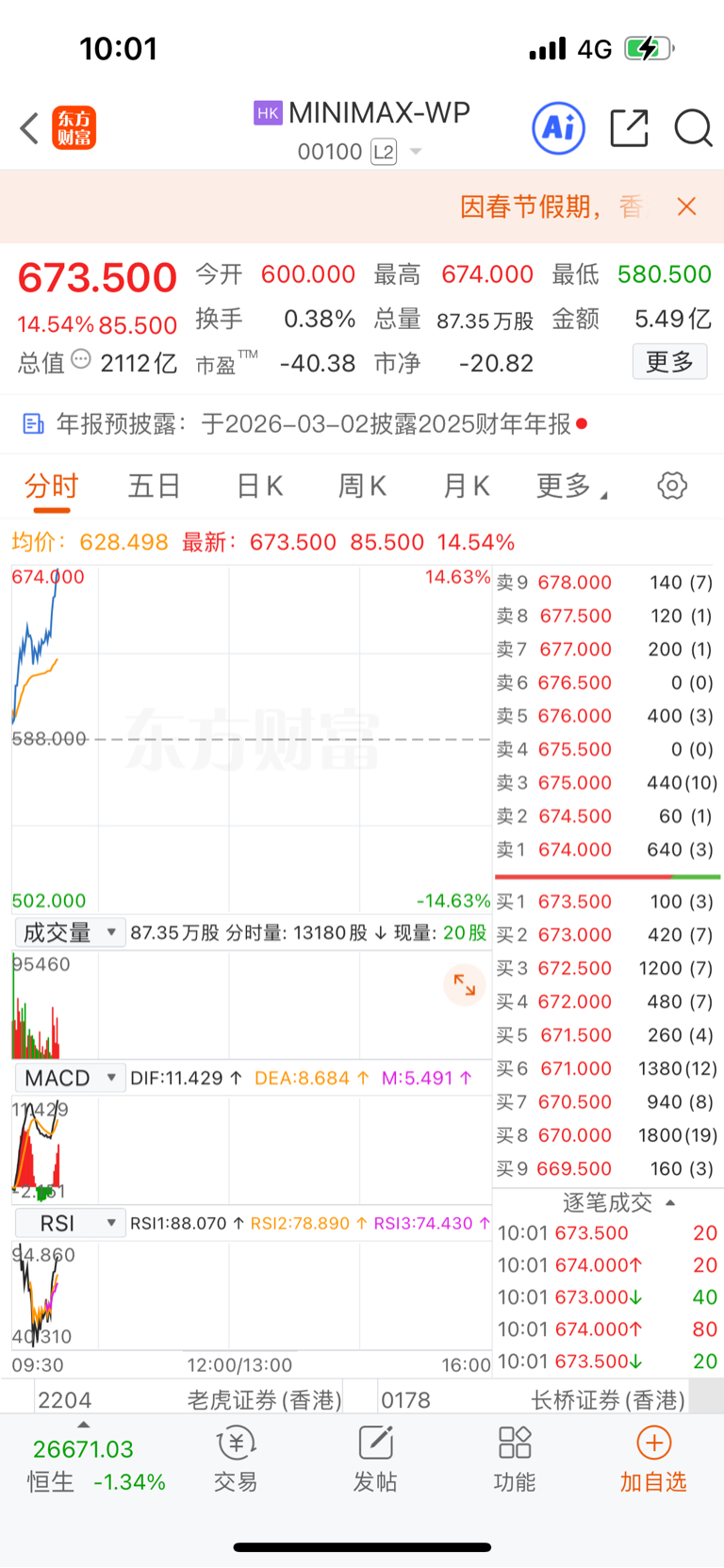Tap the 今开 600.000 value
724x1568 pixels.
point(308,274)
